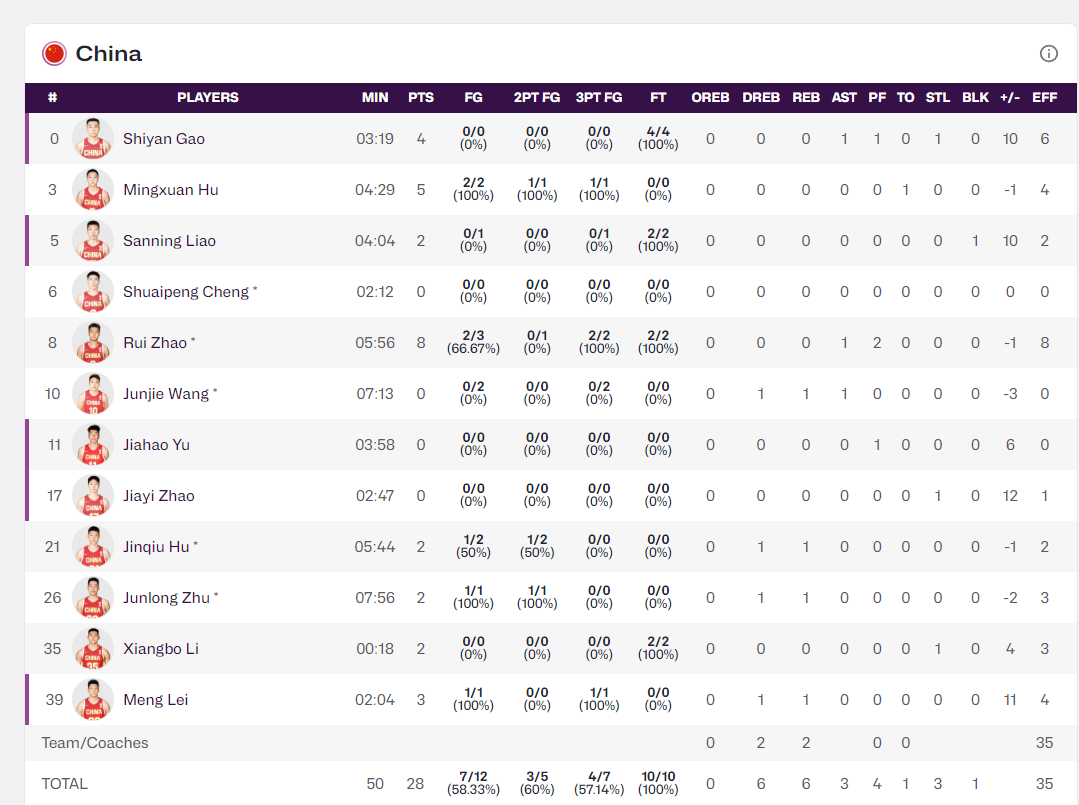Click the China flag icon
1079x805 pixels.
[54, 54]
